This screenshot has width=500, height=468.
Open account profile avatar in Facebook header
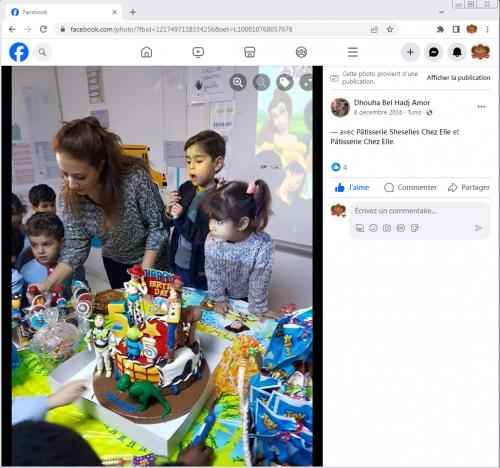(480, 52)
